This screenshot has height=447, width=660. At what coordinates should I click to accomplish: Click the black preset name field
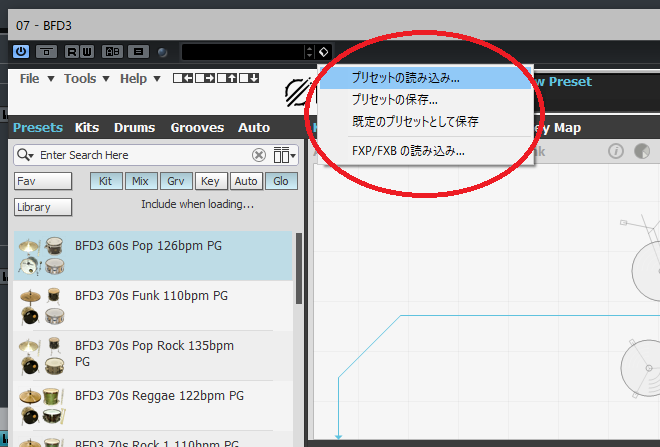[x=242, y=52]
